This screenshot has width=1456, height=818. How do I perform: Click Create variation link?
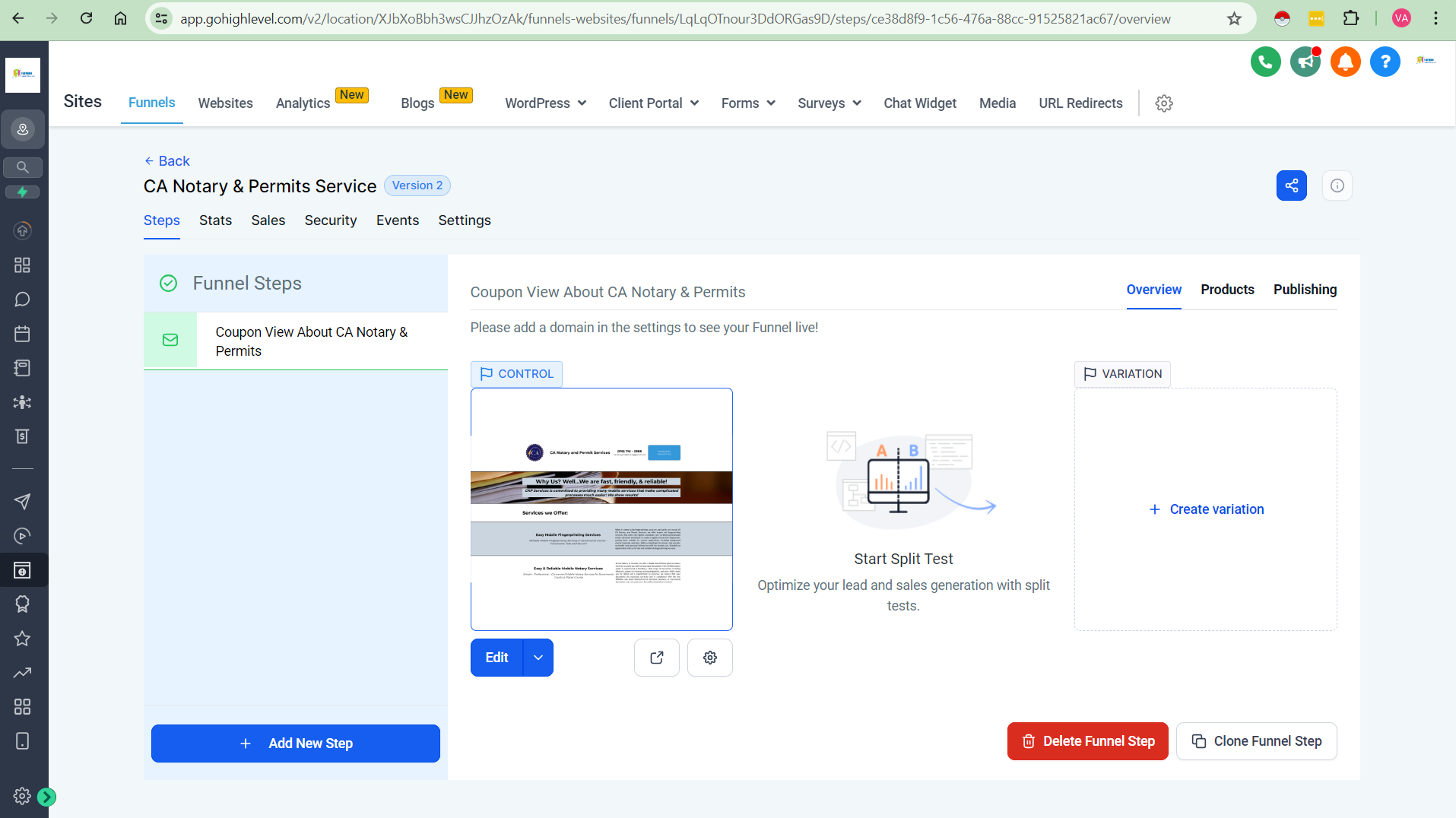coord(1206,509)
